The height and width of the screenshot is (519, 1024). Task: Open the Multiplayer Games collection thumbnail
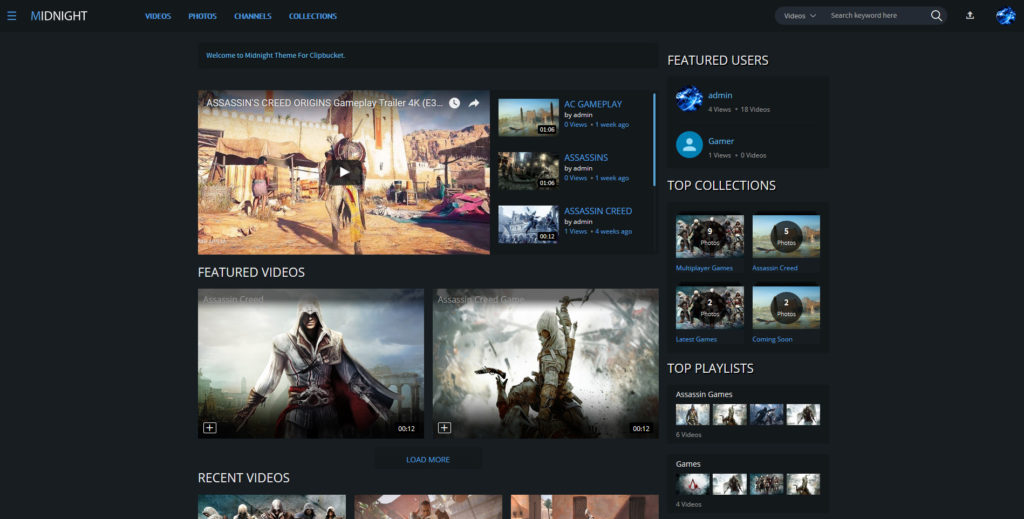[x=710, y=236]
